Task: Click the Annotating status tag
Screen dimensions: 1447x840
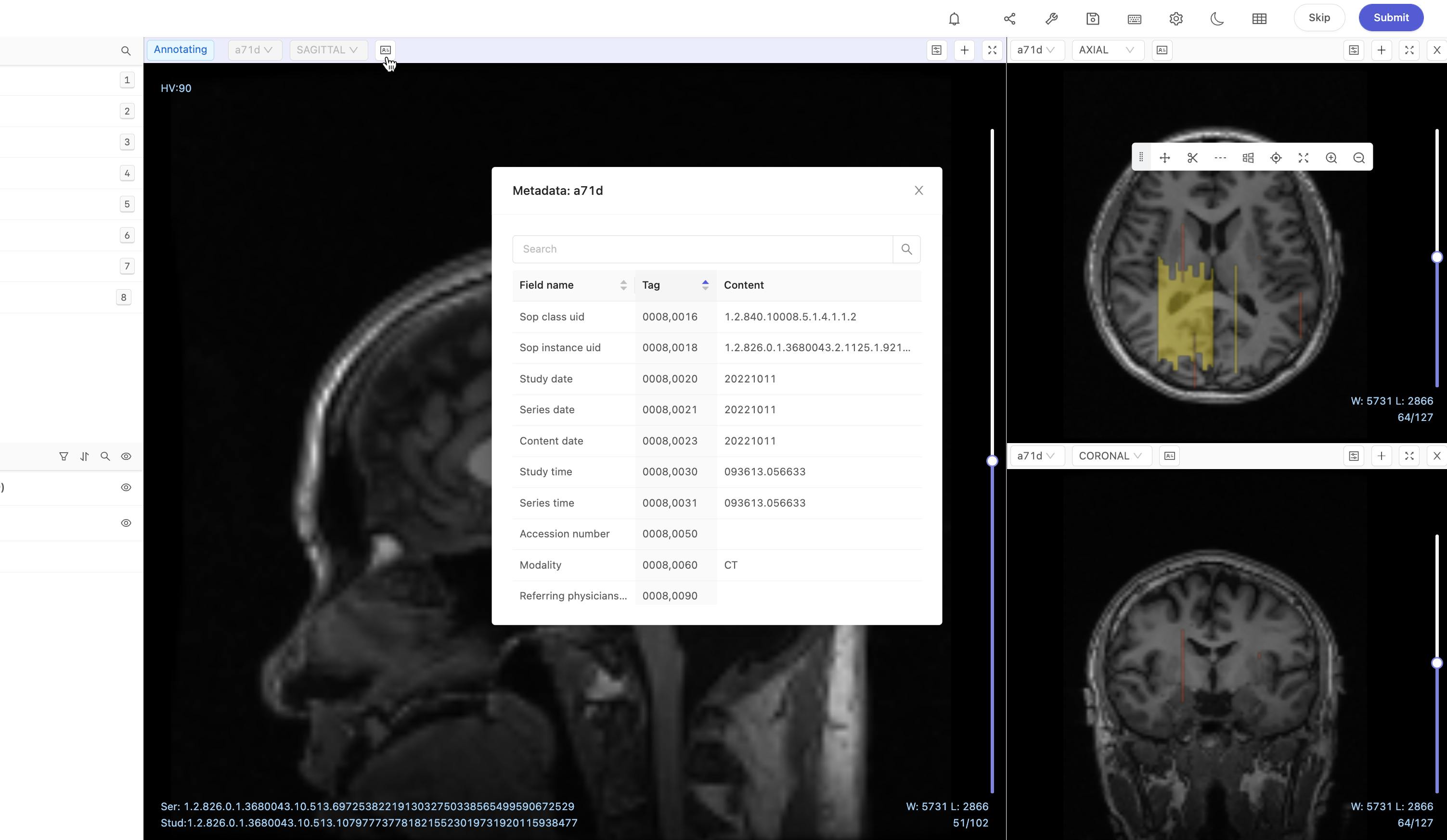Action: (181, 50)
